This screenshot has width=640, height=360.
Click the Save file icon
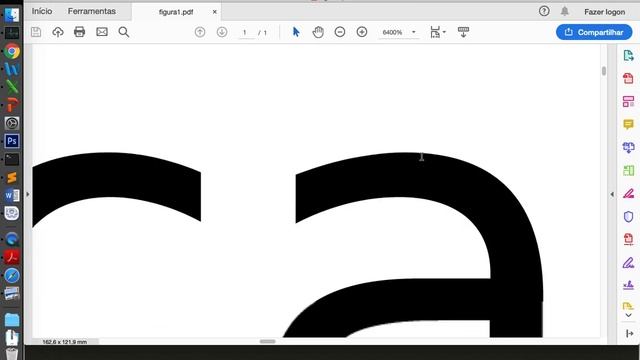pyautogui.click(x=36, y=32)
